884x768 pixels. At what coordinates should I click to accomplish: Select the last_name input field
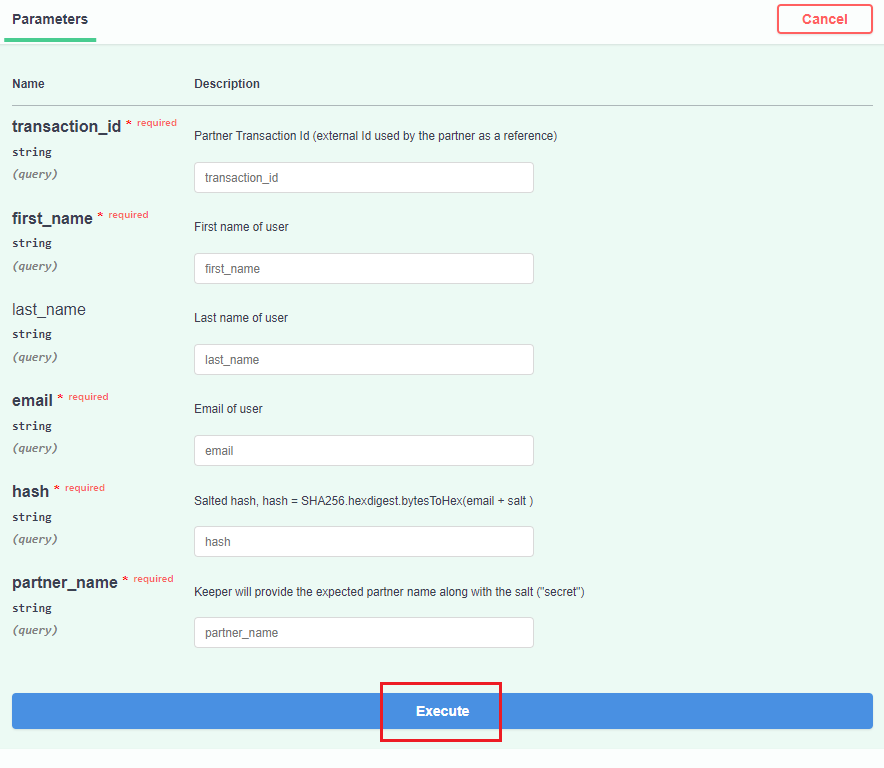click(x=363, y=360)
